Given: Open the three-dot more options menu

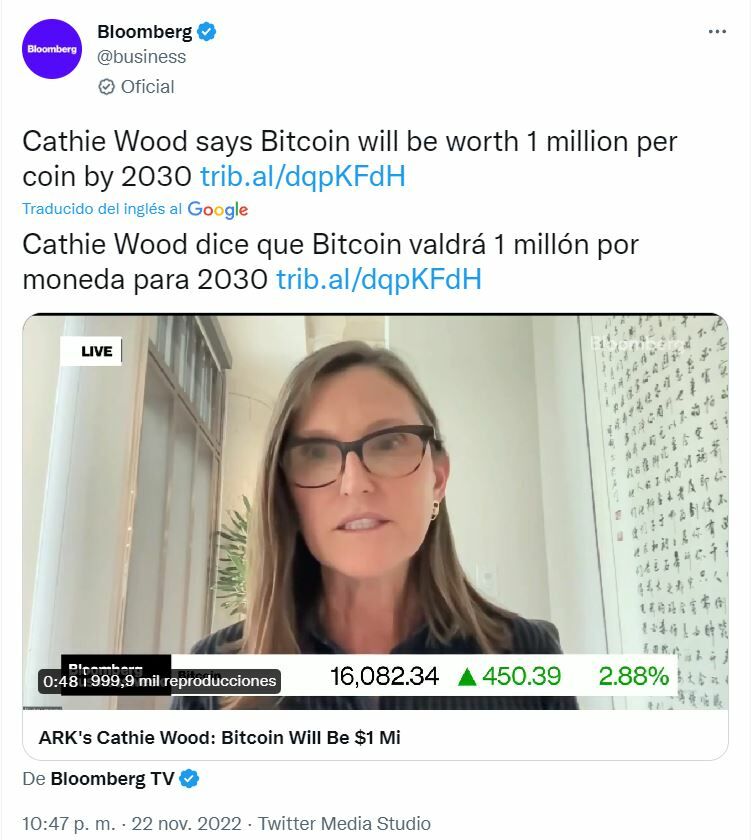Looking at the screenshot, I should point(717,32).
